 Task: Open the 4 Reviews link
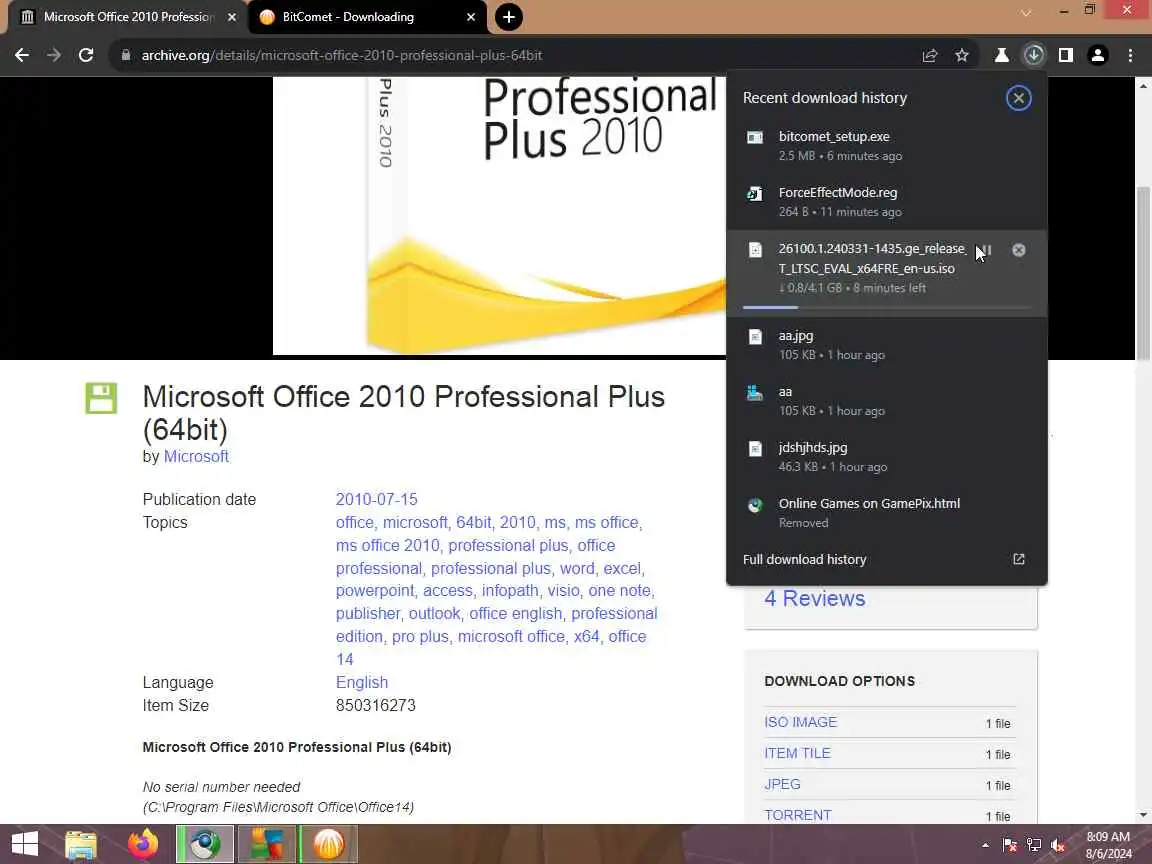pyautogui.click(x=815, y=598)
